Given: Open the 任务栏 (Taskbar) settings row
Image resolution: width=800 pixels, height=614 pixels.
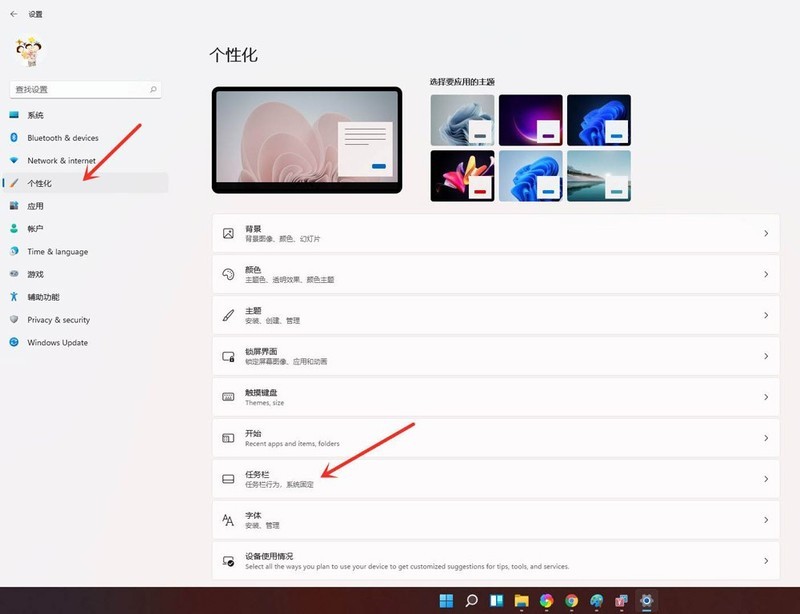Looking at the screenshot, I should click(400, 478).
